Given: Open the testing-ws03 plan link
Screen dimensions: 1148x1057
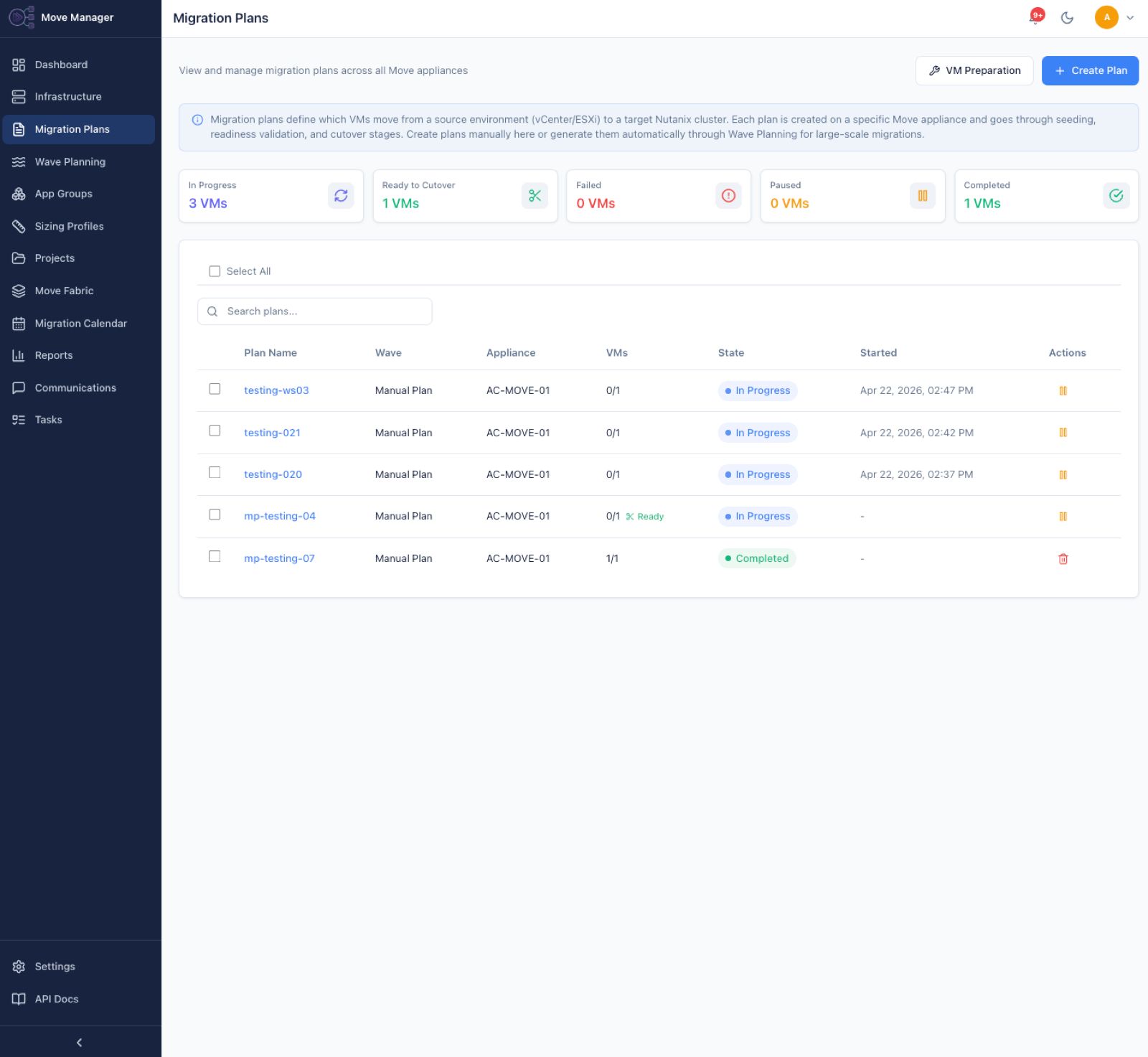Looking at the screenshot, I should [x=276, y=390].
